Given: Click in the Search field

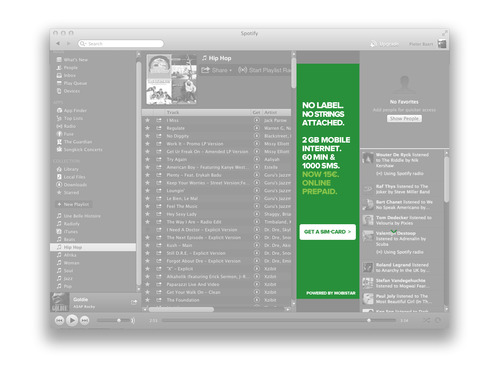Looking at the screenshot, I should tap(121, 44).
